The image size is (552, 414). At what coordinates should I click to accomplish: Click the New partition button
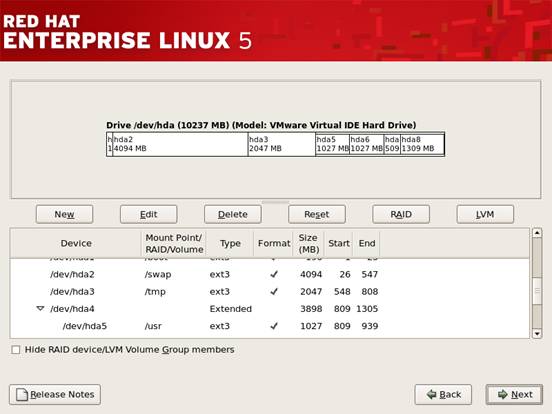(x=64, y=214)
